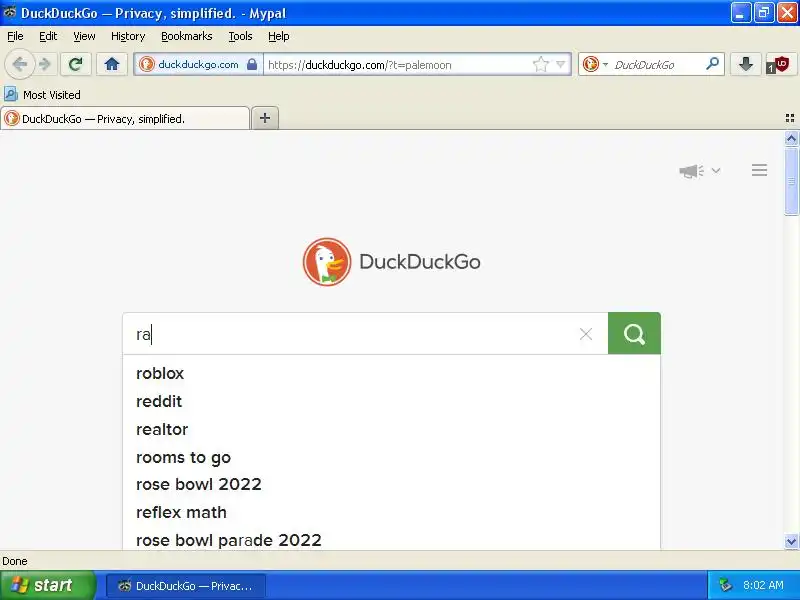Click the Most Visited bookmarks icon
This screenshot has height=600, width=800.
tap(11, 94)
